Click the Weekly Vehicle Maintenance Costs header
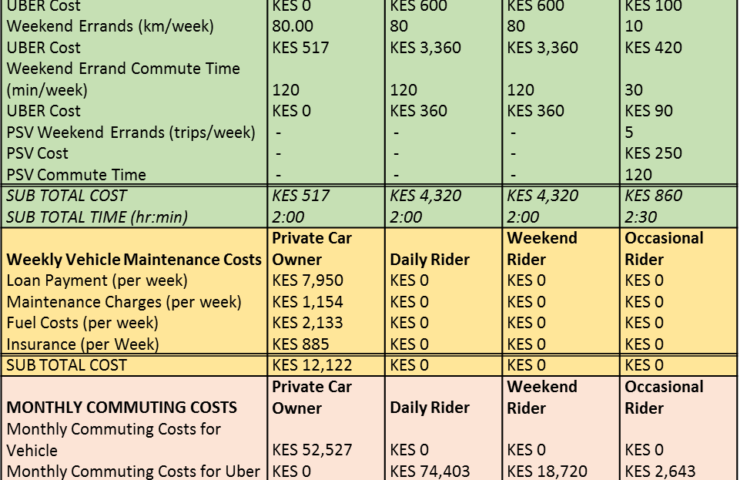This screenshot has width=740, height=480. 135,249
